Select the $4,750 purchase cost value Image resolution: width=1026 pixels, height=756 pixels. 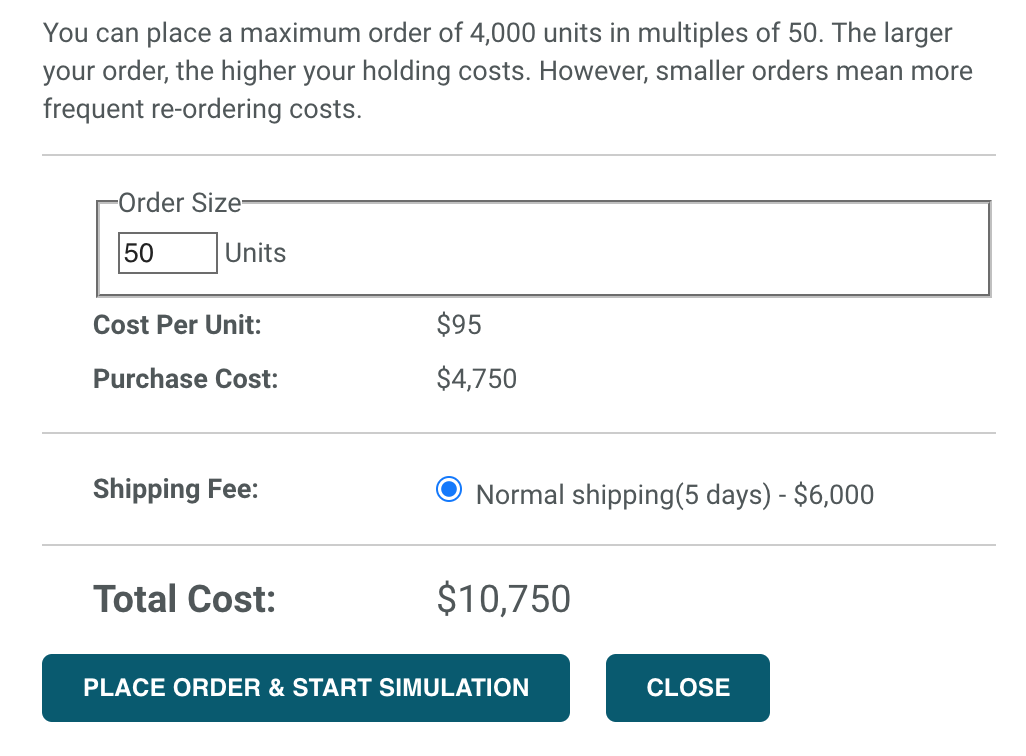pyautogui.click(x=476, y=379)
